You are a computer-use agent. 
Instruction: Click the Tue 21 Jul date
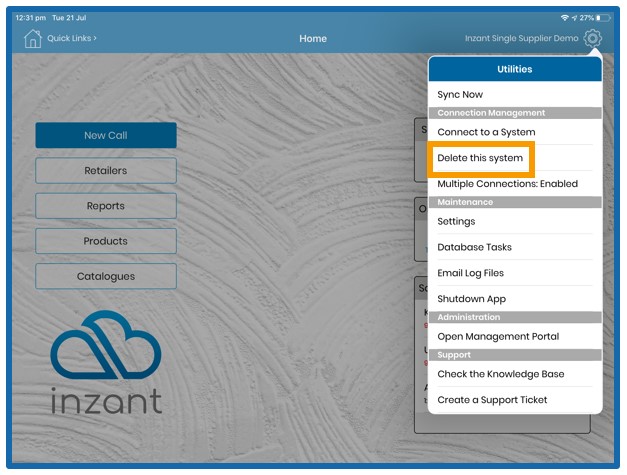(x=69, y=18)
